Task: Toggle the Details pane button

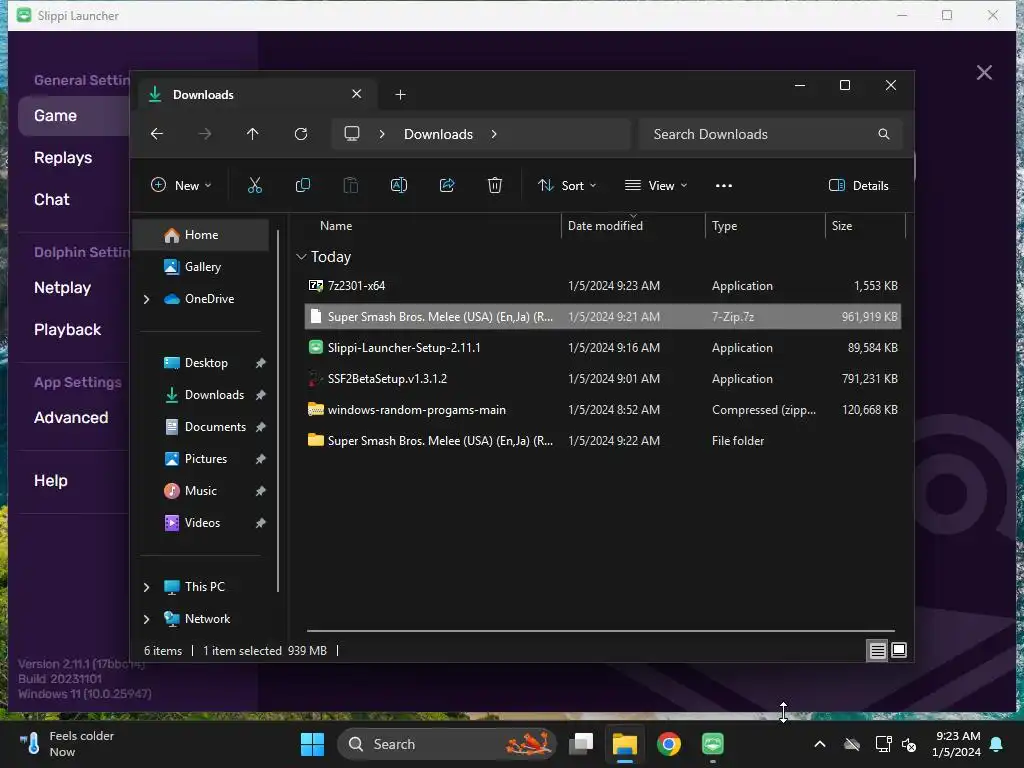Action: 858,185
